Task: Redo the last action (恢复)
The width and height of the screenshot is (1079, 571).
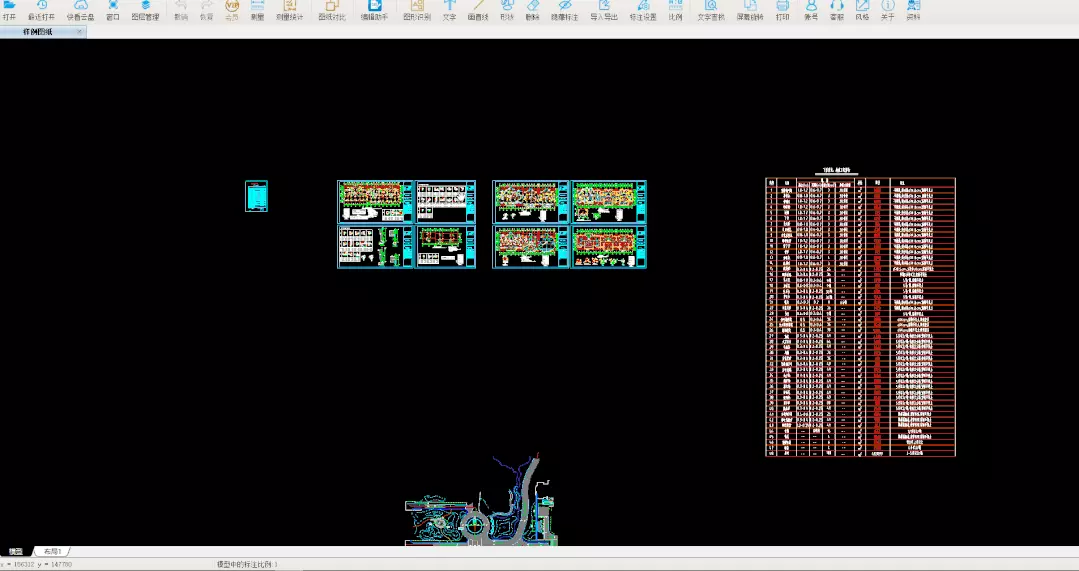Action: [x=206, y=10]
